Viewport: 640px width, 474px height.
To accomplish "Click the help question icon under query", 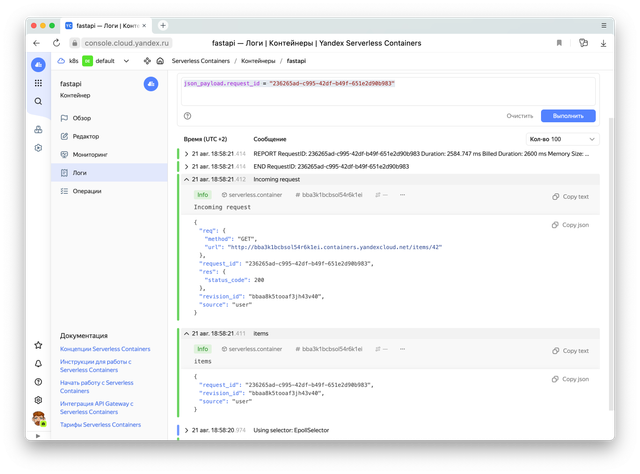I will (x=187, y=116).
